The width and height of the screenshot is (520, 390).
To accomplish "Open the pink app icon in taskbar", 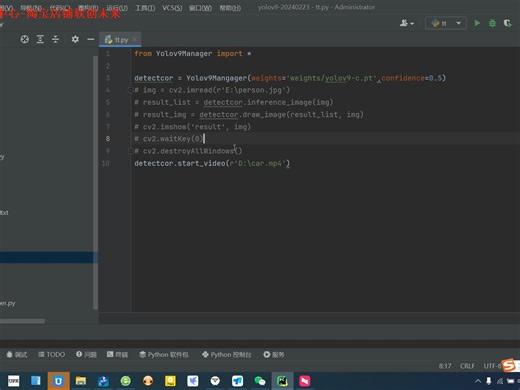I will (304, 381).
